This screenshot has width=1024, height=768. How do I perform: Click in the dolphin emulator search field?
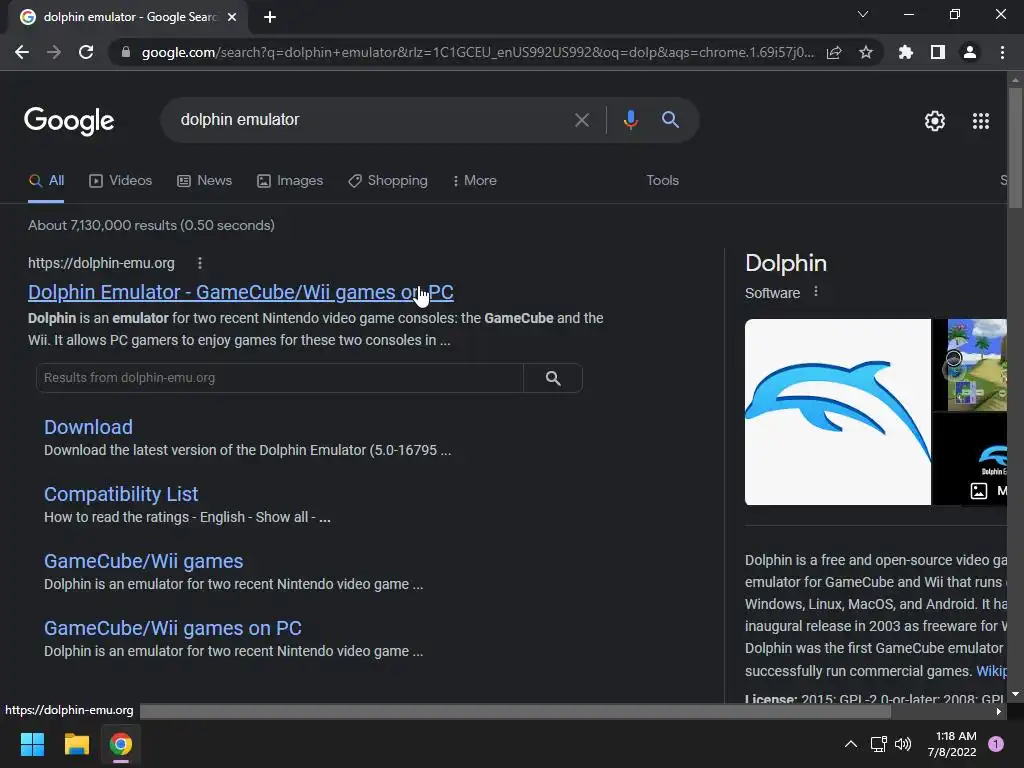(372, 120)
